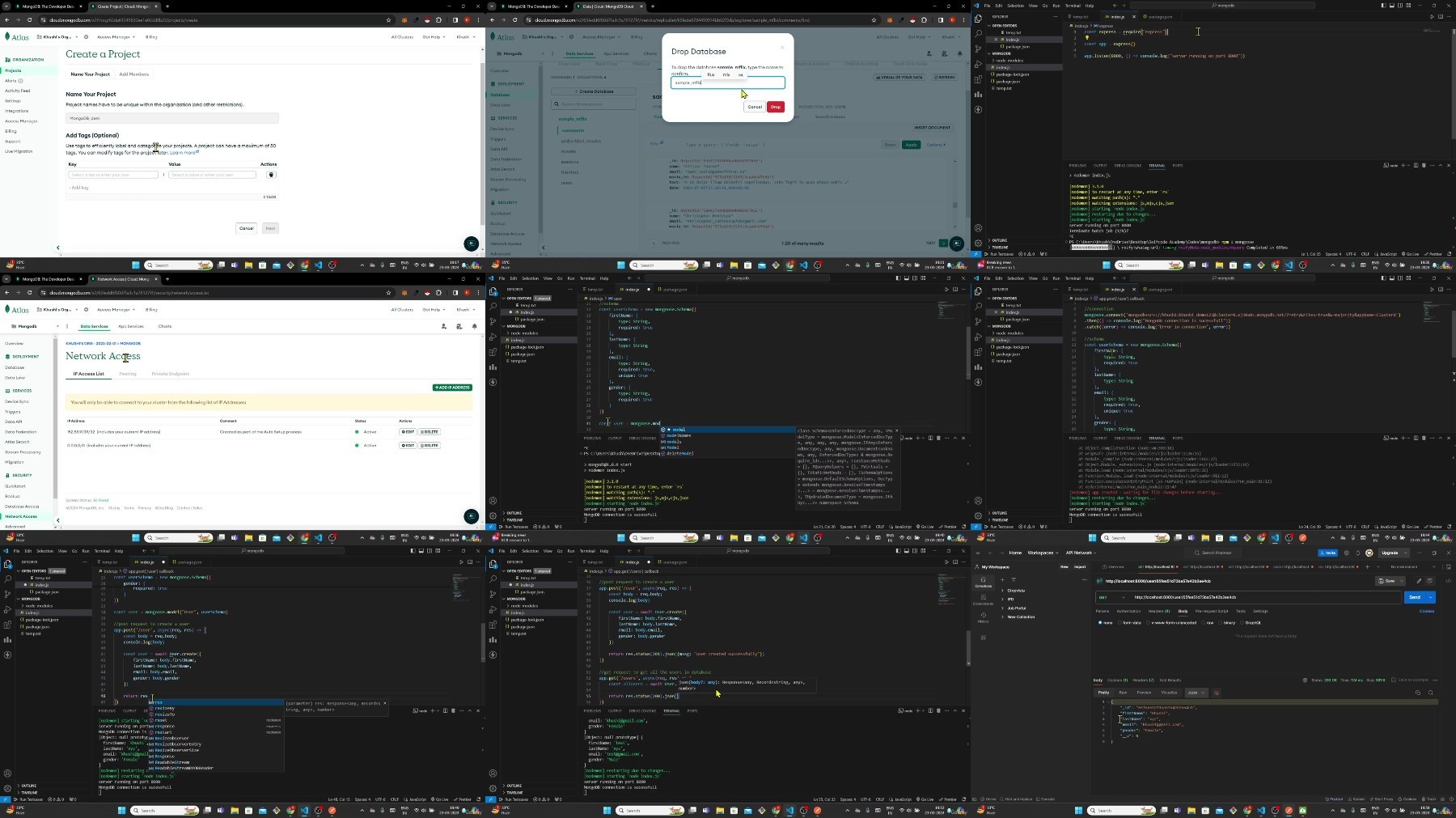1456x818 pixels.
Task: Click the search response icon in Postman
Action: click(x=1430, y=693)
